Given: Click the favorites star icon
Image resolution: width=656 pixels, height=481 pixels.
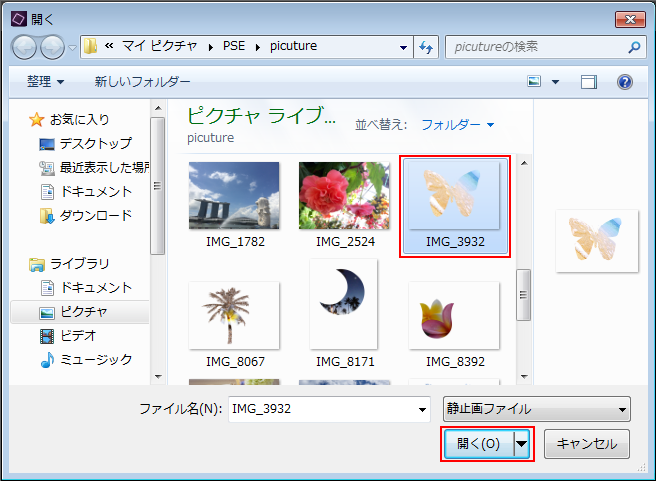Looking at the screenshot, I should click(x=36, y=120).
